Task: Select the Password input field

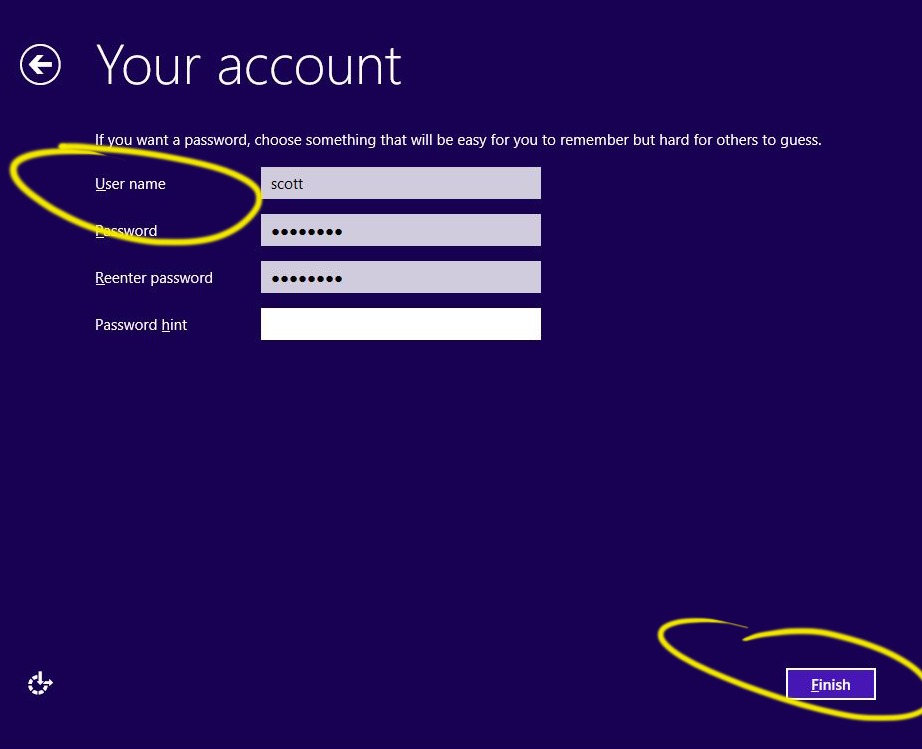Action: coord(400,230)
